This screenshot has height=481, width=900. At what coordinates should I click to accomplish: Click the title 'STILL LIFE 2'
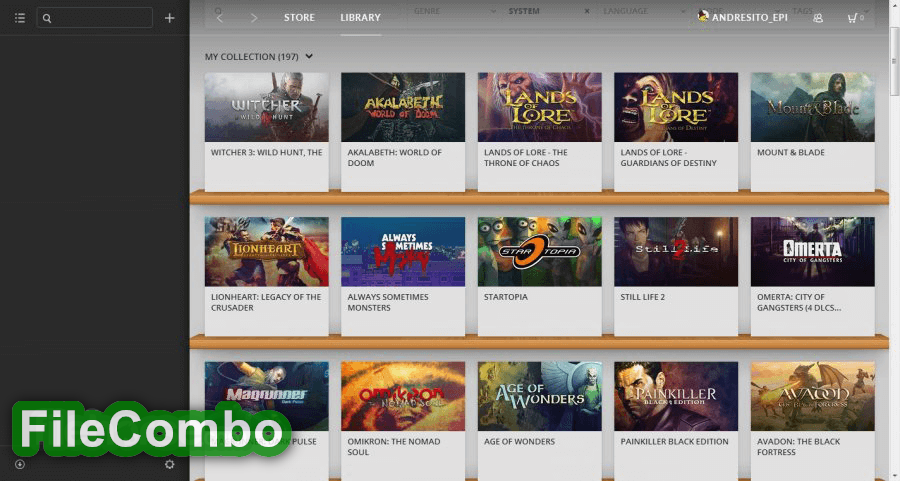pos(642,297)
